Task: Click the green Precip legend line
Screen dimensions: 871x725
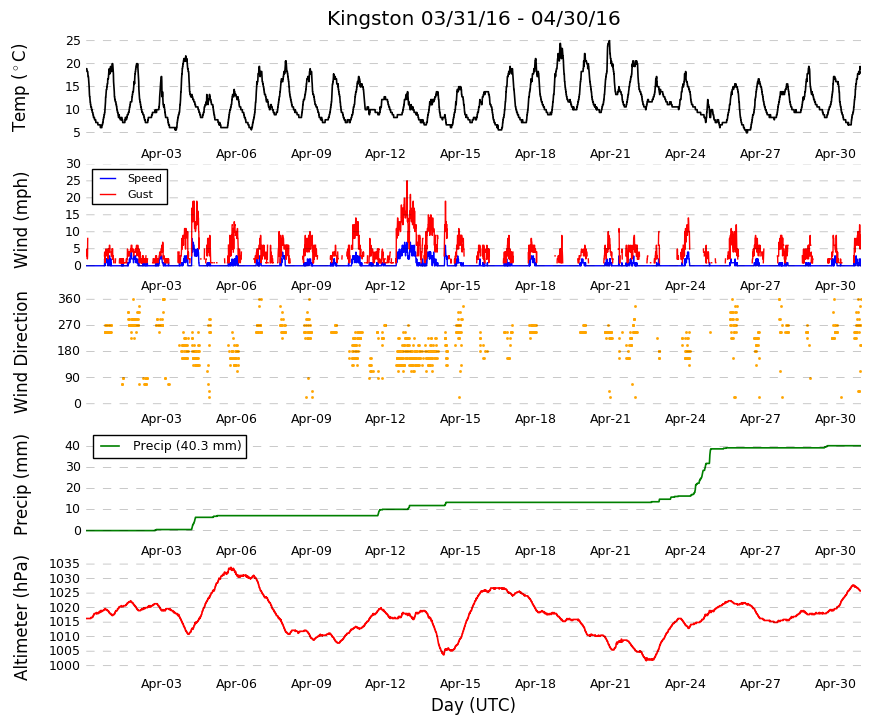Action: click(x=110, y=446)
